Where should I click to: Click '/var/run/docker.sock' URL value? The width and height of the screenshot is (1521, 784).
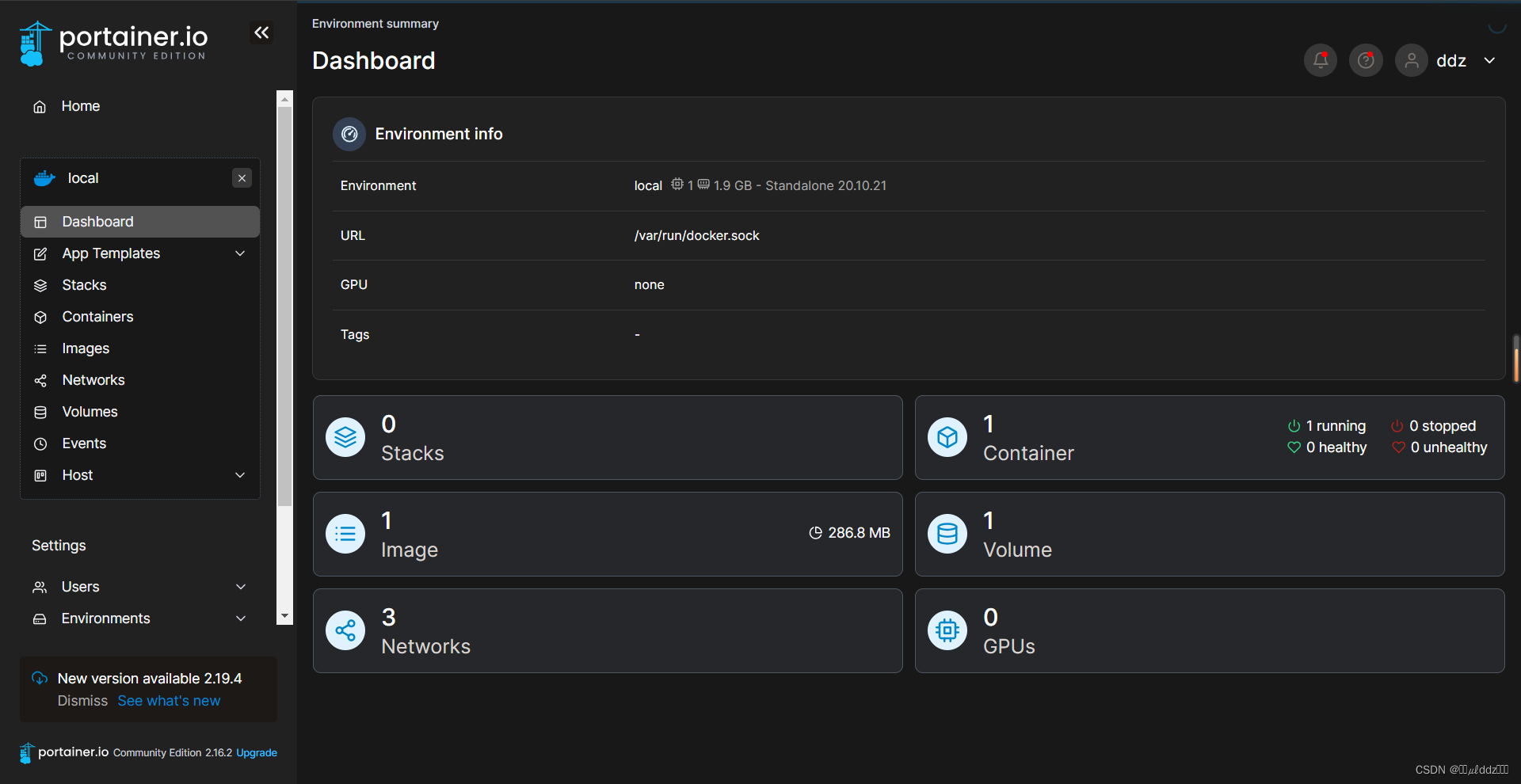pos(696,235)
